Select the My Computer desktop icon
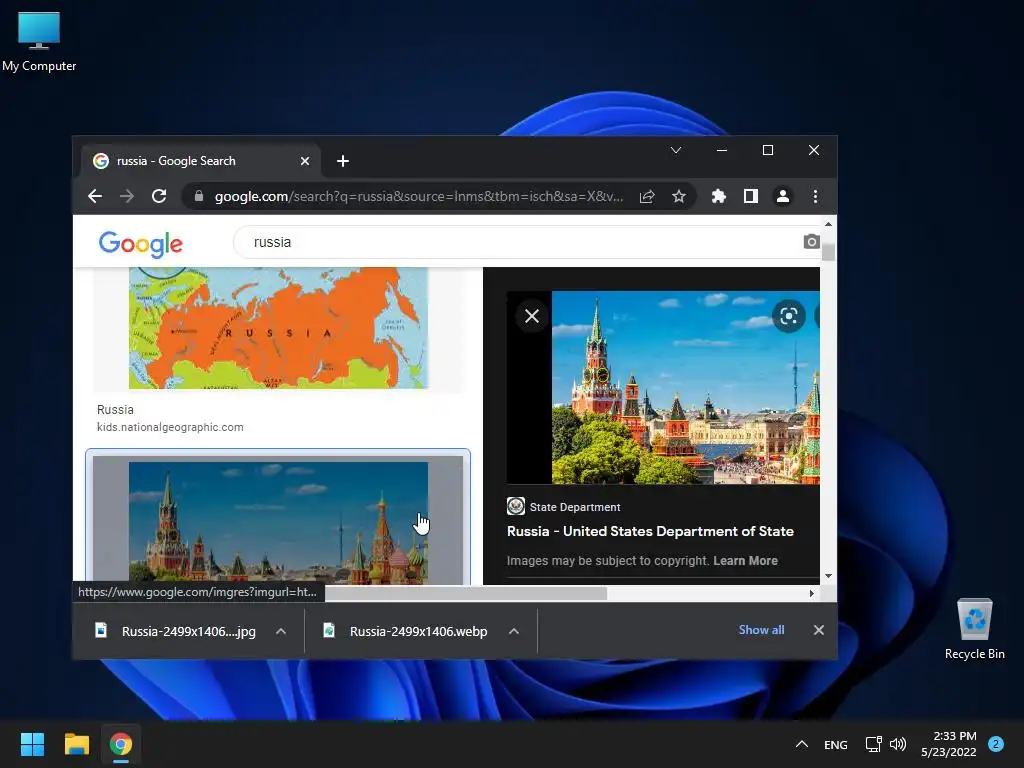This screenshot has width=1024, height=768. pos(39,42)
